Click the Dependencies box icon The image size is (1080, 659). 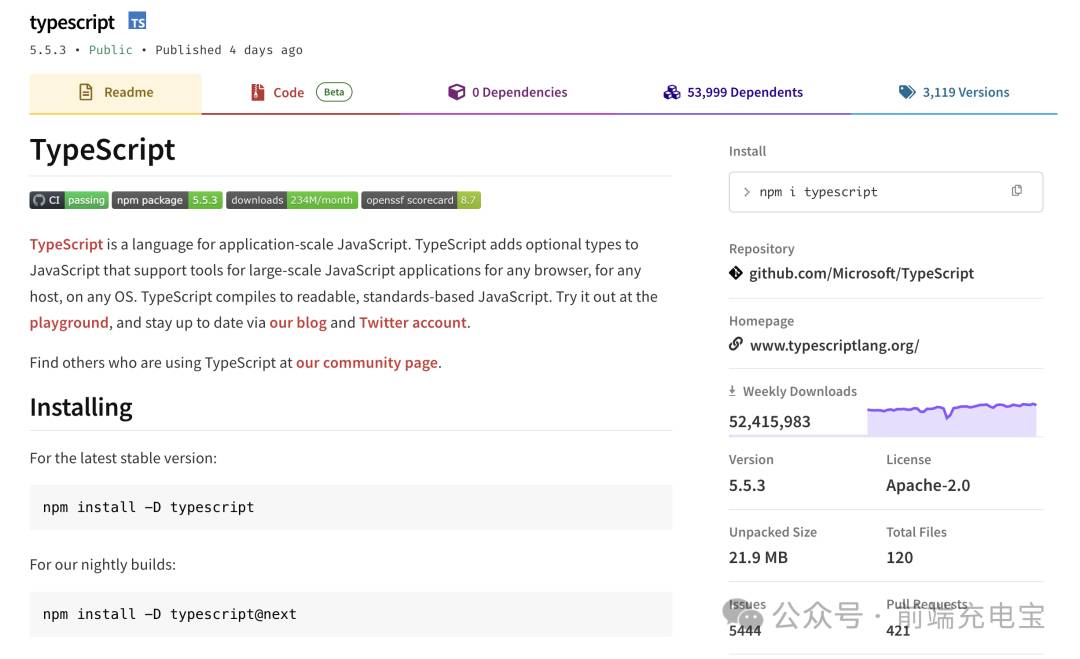pyautogui.click(x=456, y=92)
